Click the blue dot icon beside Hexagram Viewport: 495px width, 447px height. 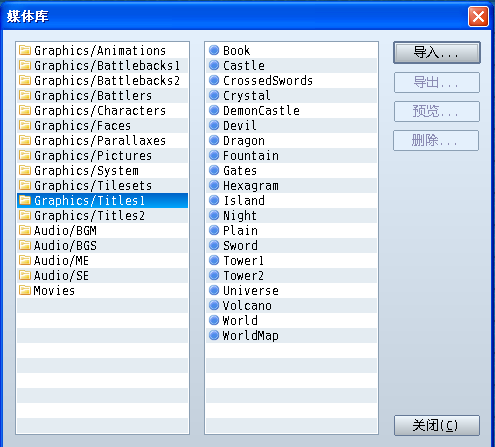pyautogui.click(x=214, y=185)
